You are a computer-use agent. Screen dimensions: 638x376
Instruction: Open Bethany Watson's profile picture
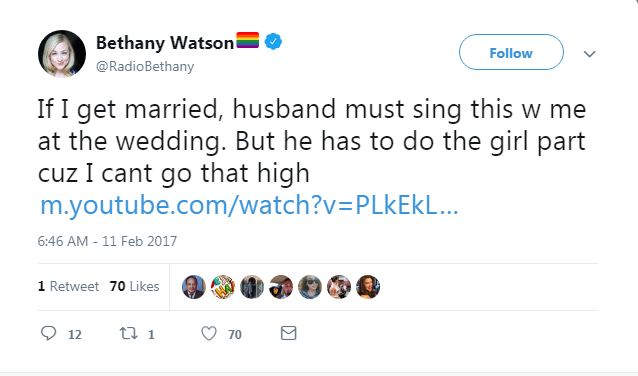coord(62,54)
